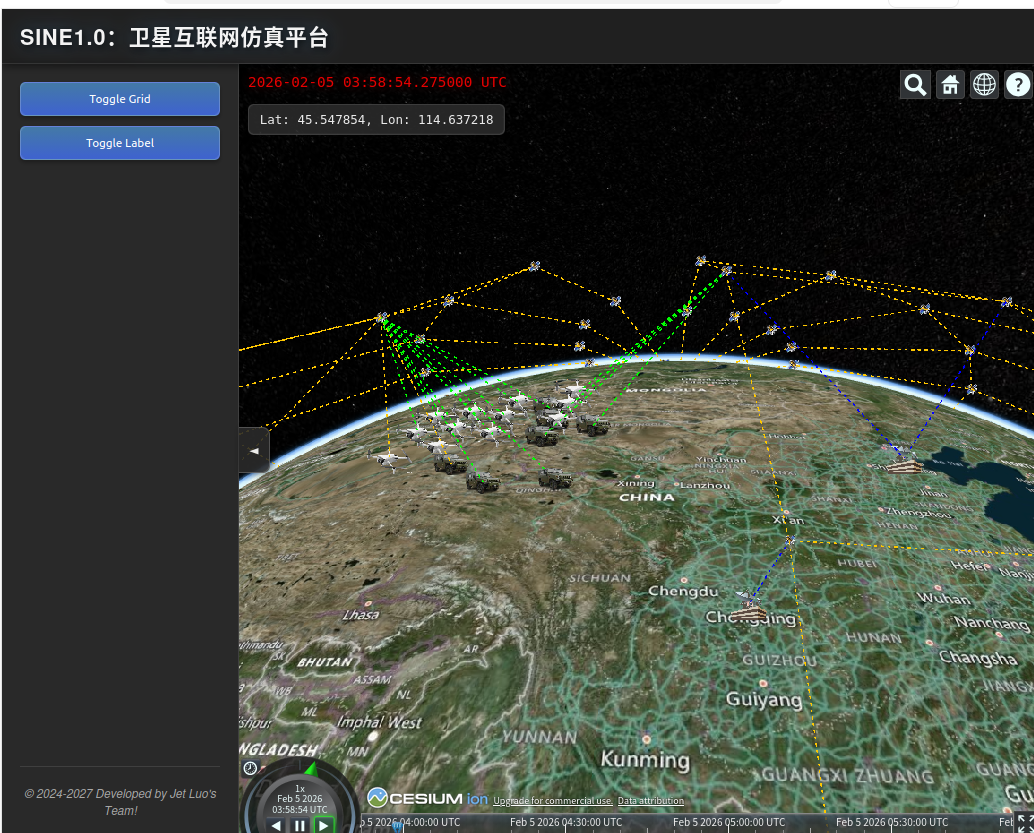1034x833 pixels.
Task: Click Upgrade for commercial use link
Action: [552, 801]
